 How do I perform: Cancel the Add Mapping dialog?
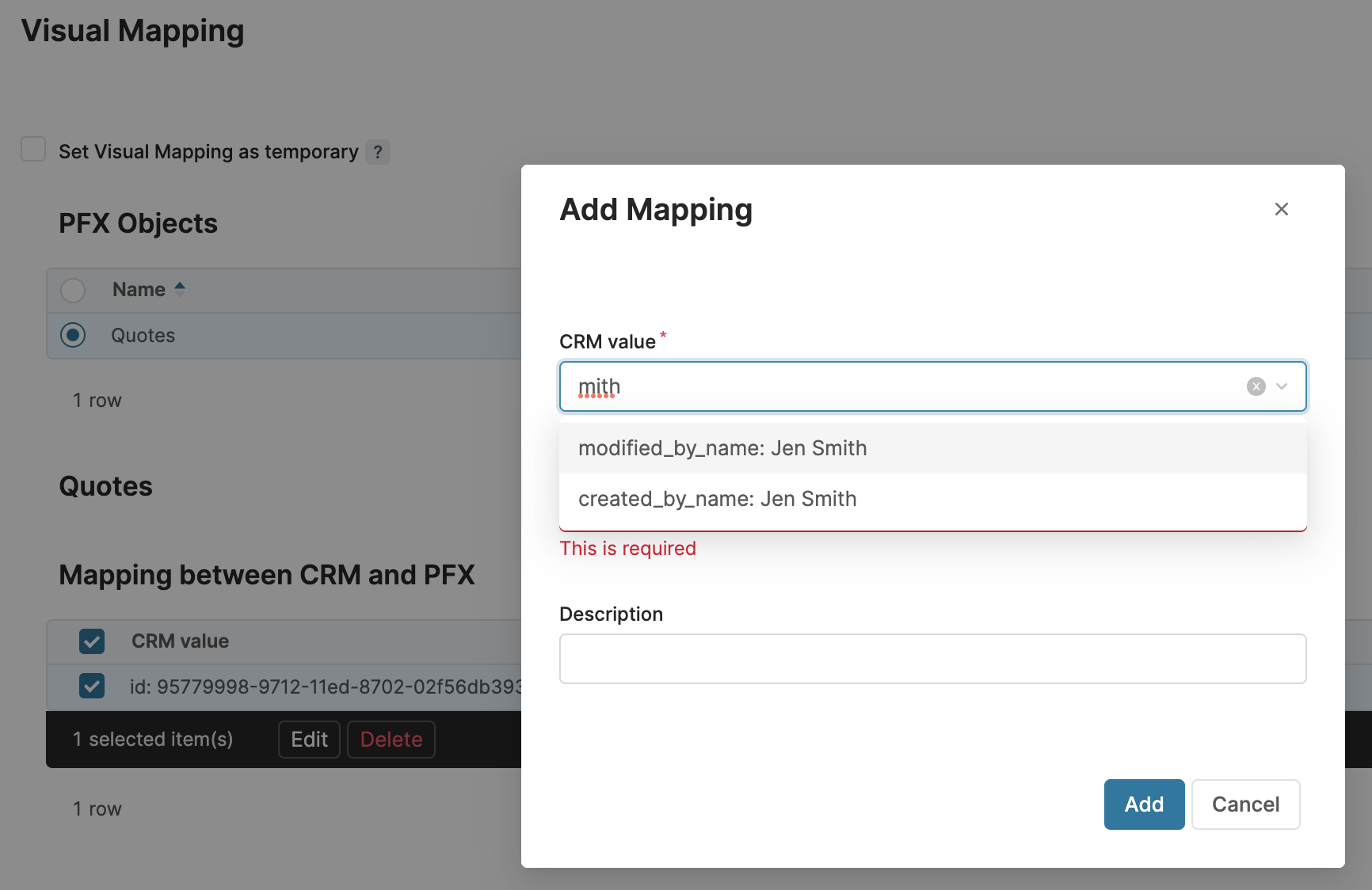coord(1244,804)
